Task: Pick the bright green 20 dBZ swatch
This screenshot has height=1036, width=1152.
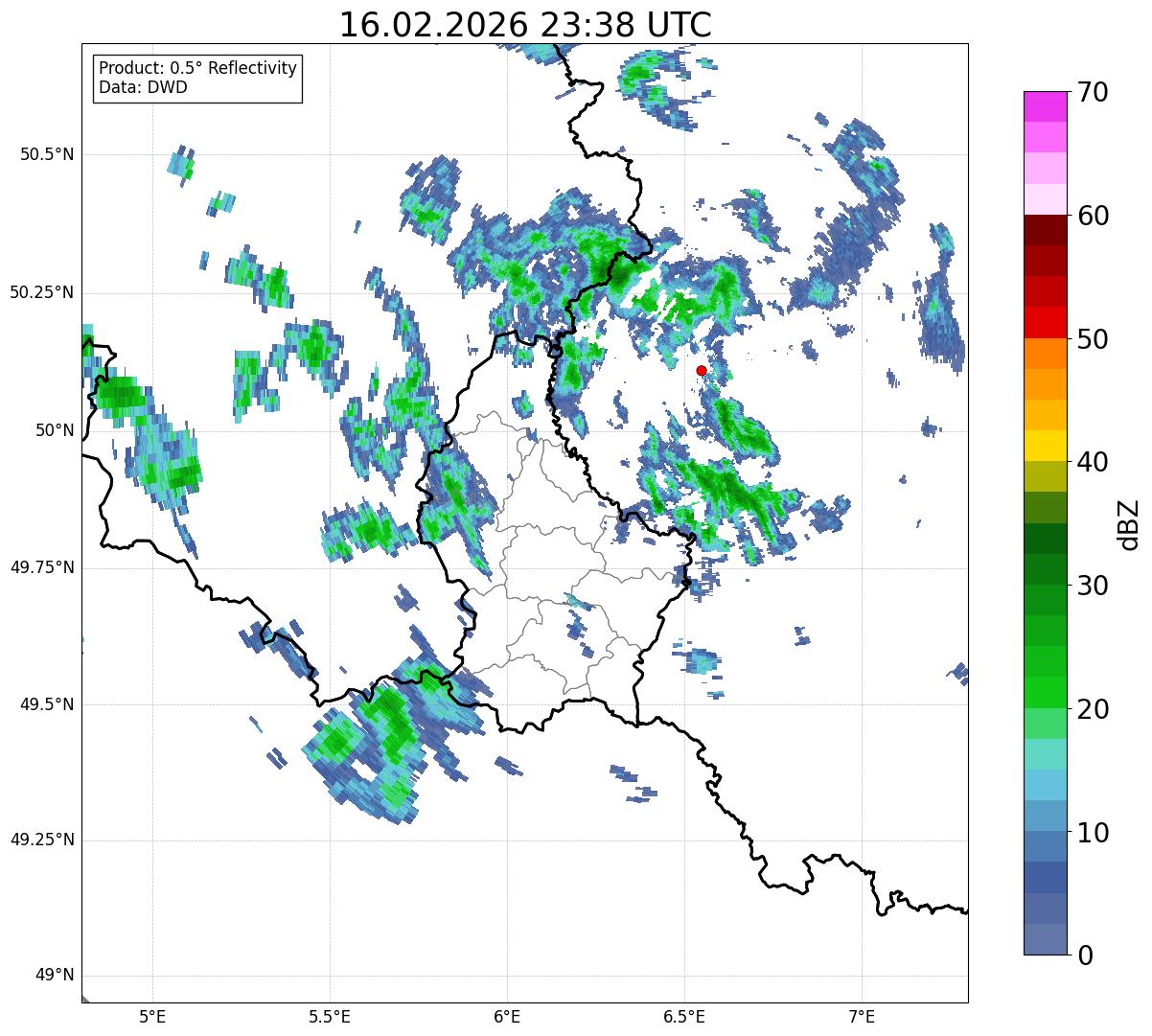Action: [x=1045, y=693]
